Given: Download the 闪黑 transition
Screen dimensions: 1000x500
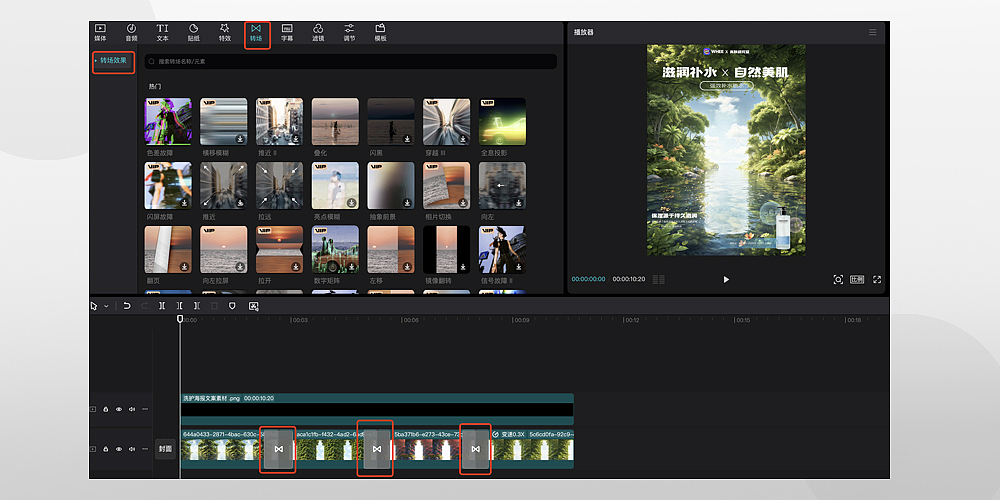Looking at the screenshot, I should [x=408, y=138].
